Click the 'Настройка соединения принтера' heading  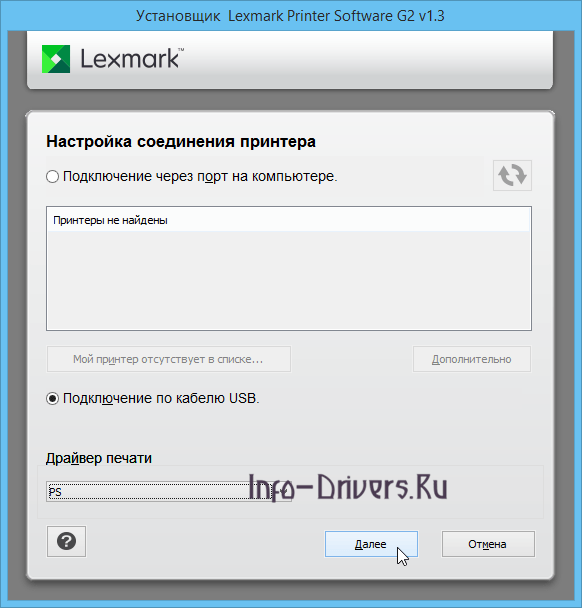pyautogui.click(x=181, y=142)
